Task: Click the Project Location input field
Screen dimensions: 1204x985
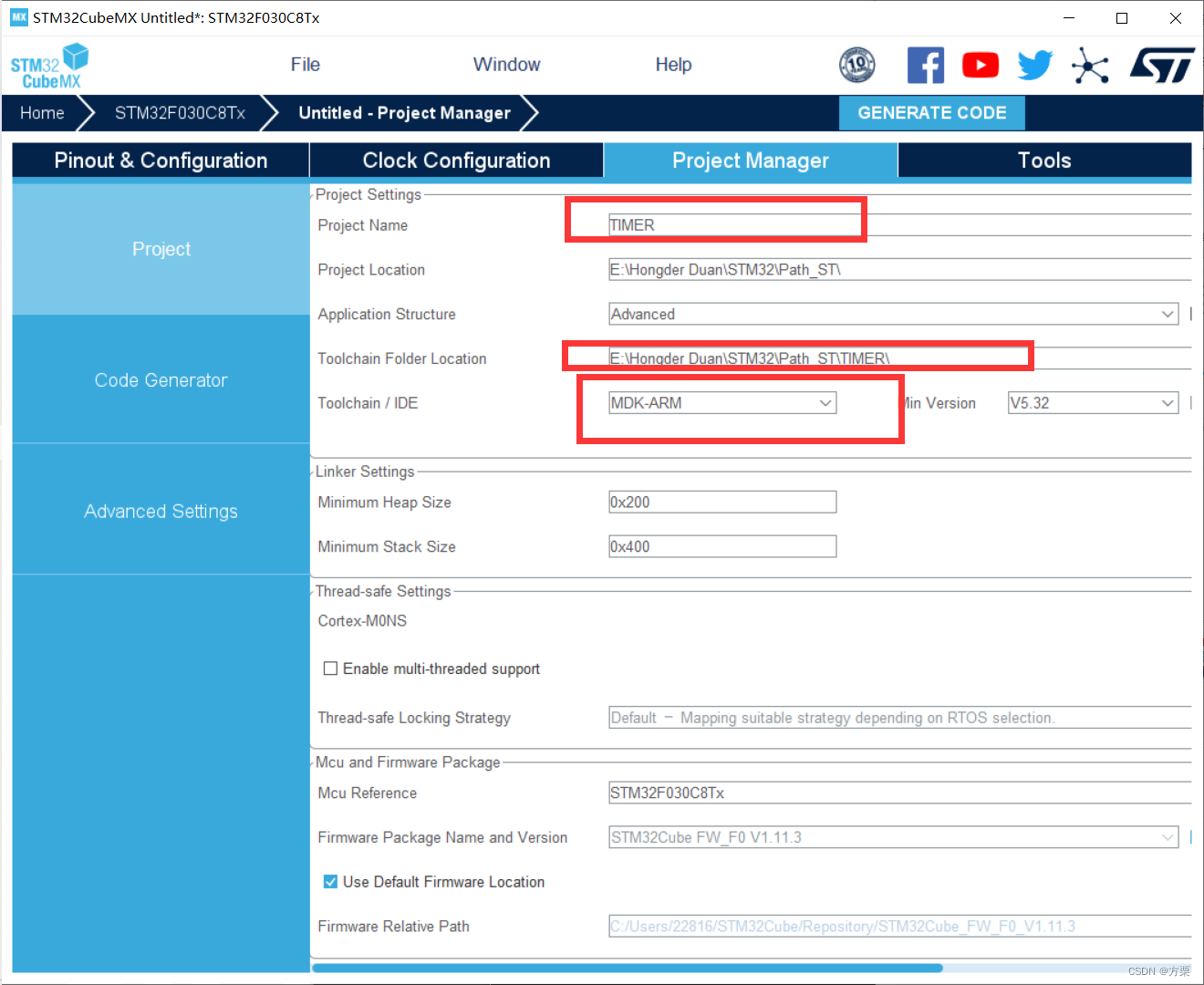Action: pyautogui.click(x=900, y=270)
